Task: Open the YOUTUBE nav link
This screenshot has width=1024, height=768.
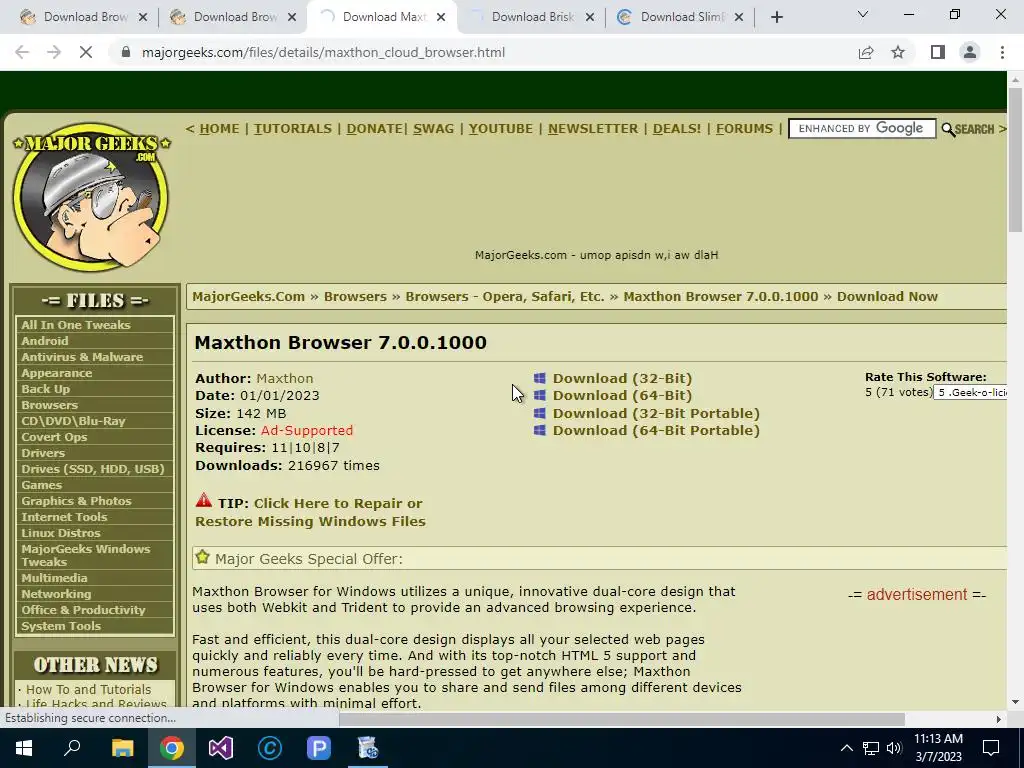Action: pyautogui.click(x=500, y=129)
